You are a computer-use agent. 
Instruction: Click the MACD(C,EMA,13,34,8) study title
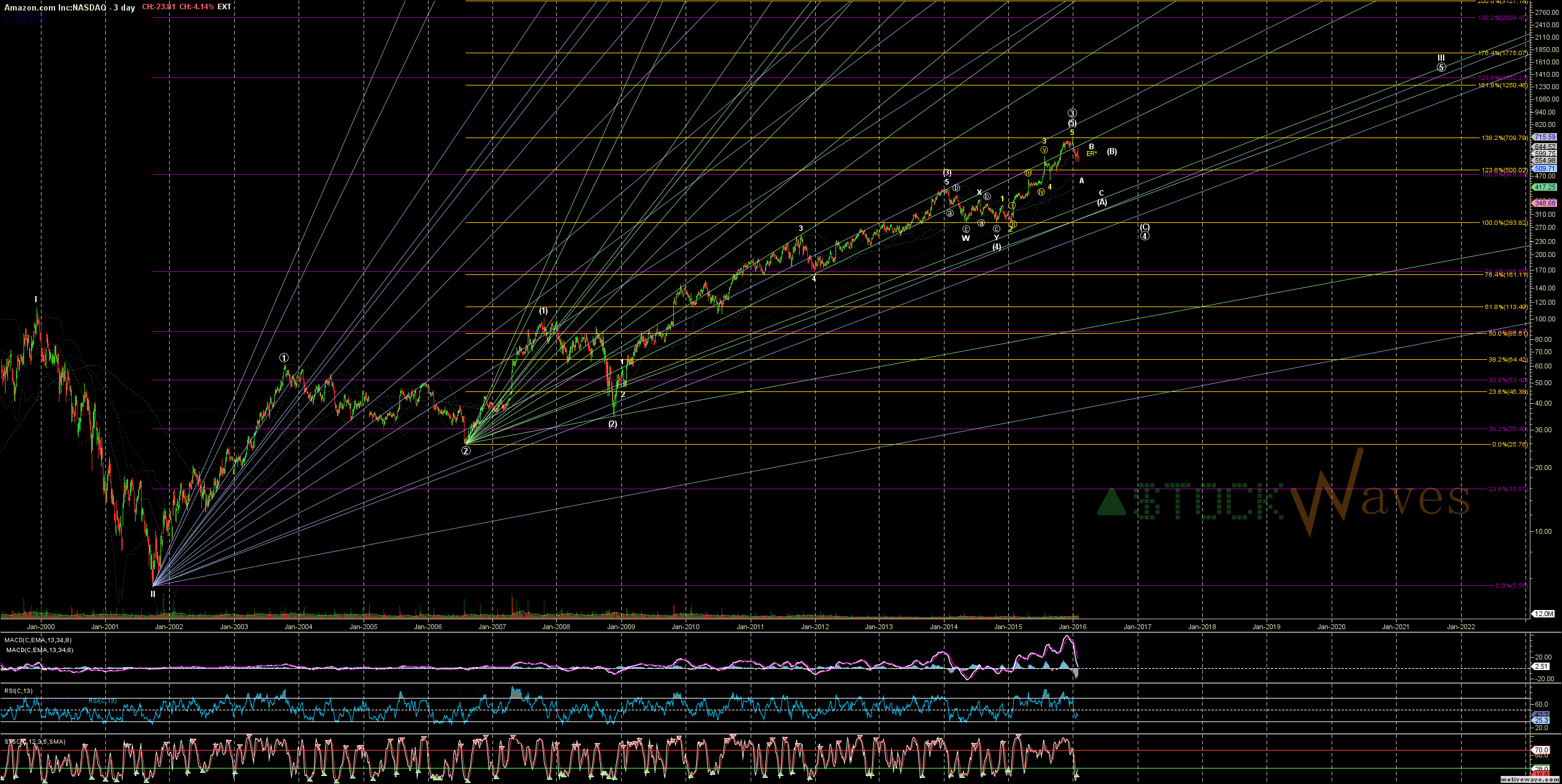38,640
